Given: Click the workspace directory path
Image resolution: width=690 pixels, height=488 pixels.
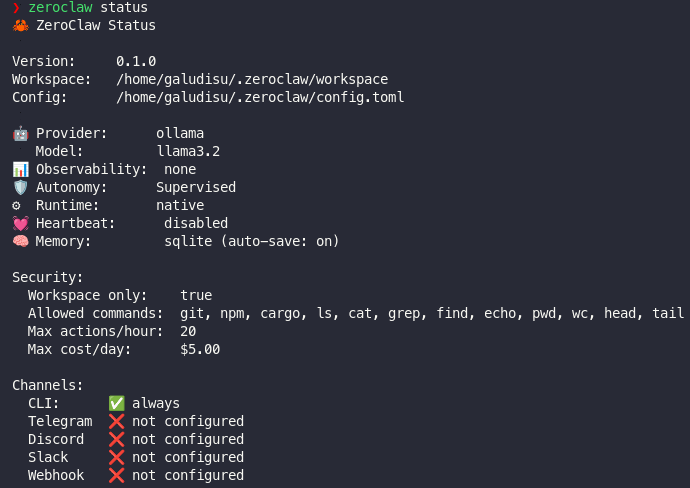Looking at the screenshot, I should (x=252, y=79).
